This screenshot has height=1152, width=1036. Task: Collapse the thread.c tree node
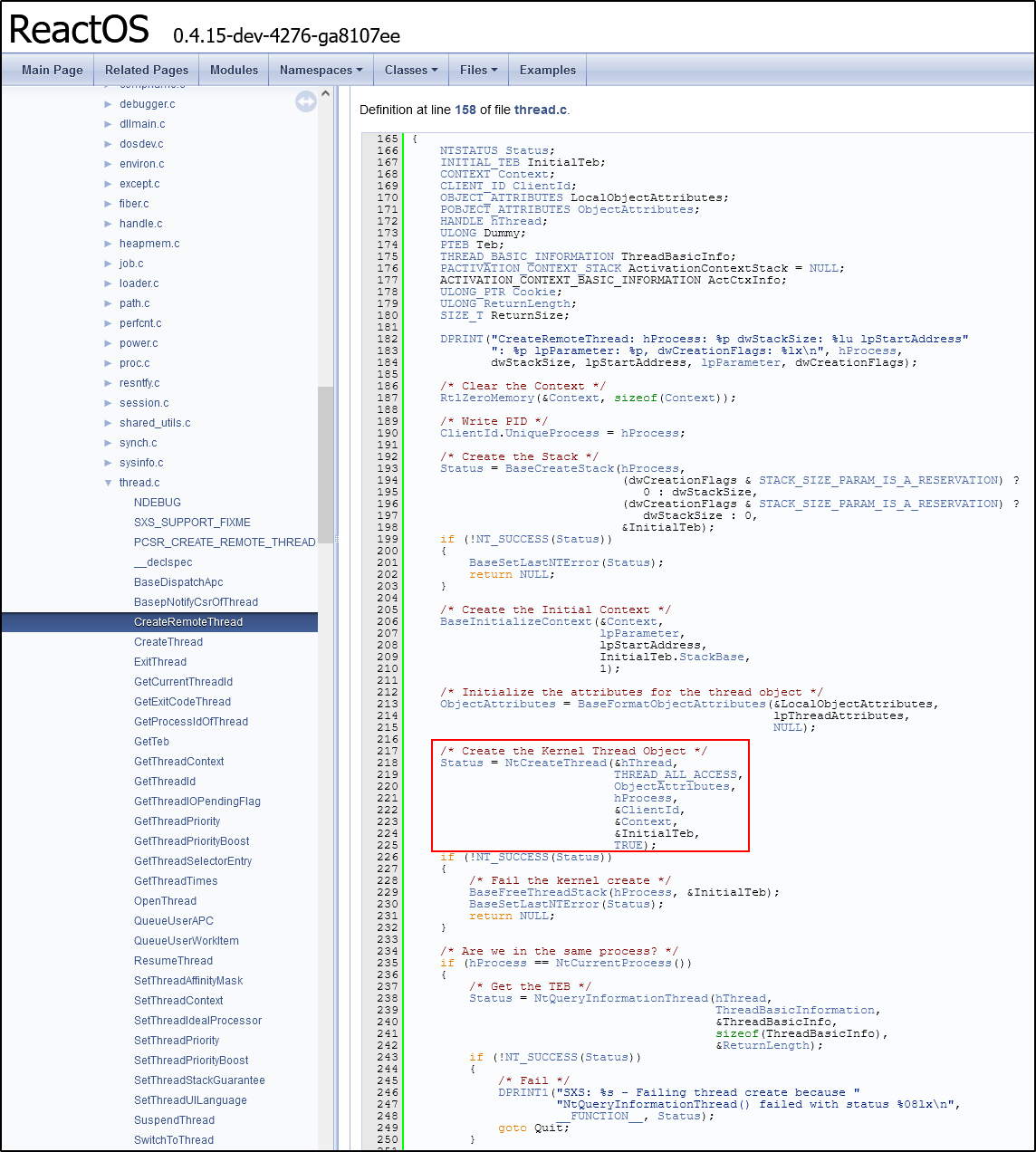pos(109,483)
